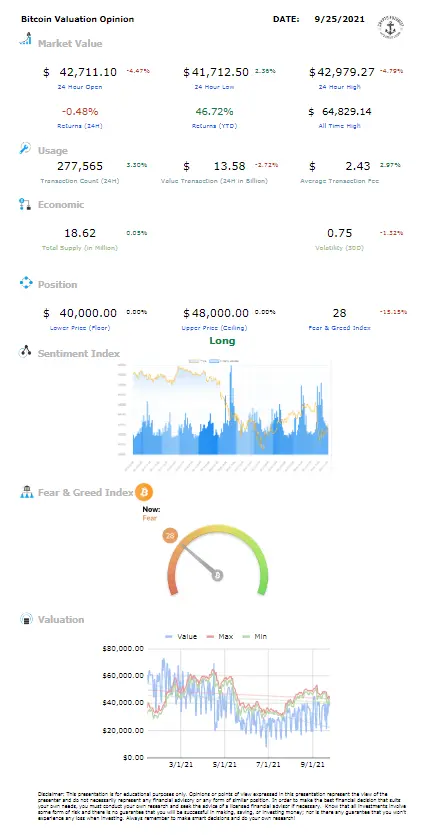Click the Returns (24H) label
This screenshot has width=434, height=835.
click(x=80, y=126)
